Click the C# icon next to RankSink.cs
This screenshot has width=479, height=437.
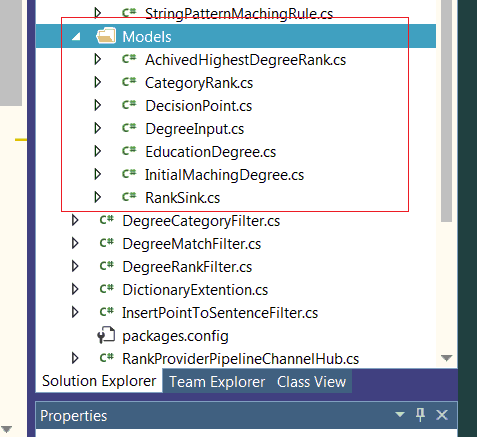click(129, 197)
